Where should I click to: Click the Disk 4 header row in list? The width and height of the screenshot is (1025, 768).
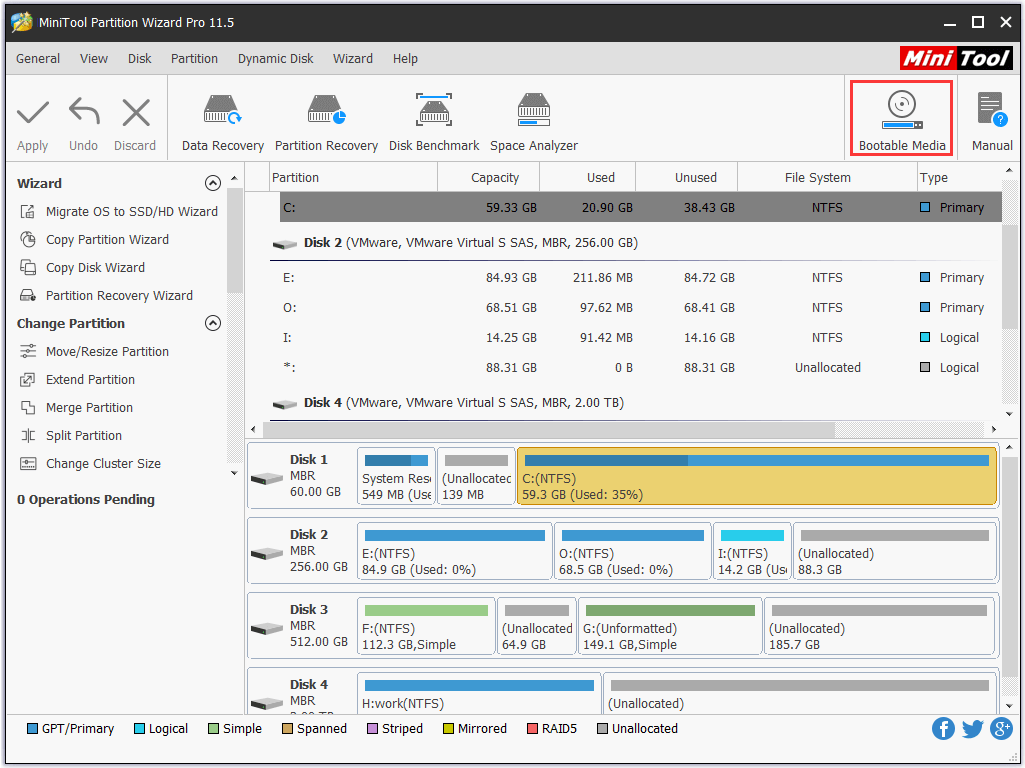635,403
